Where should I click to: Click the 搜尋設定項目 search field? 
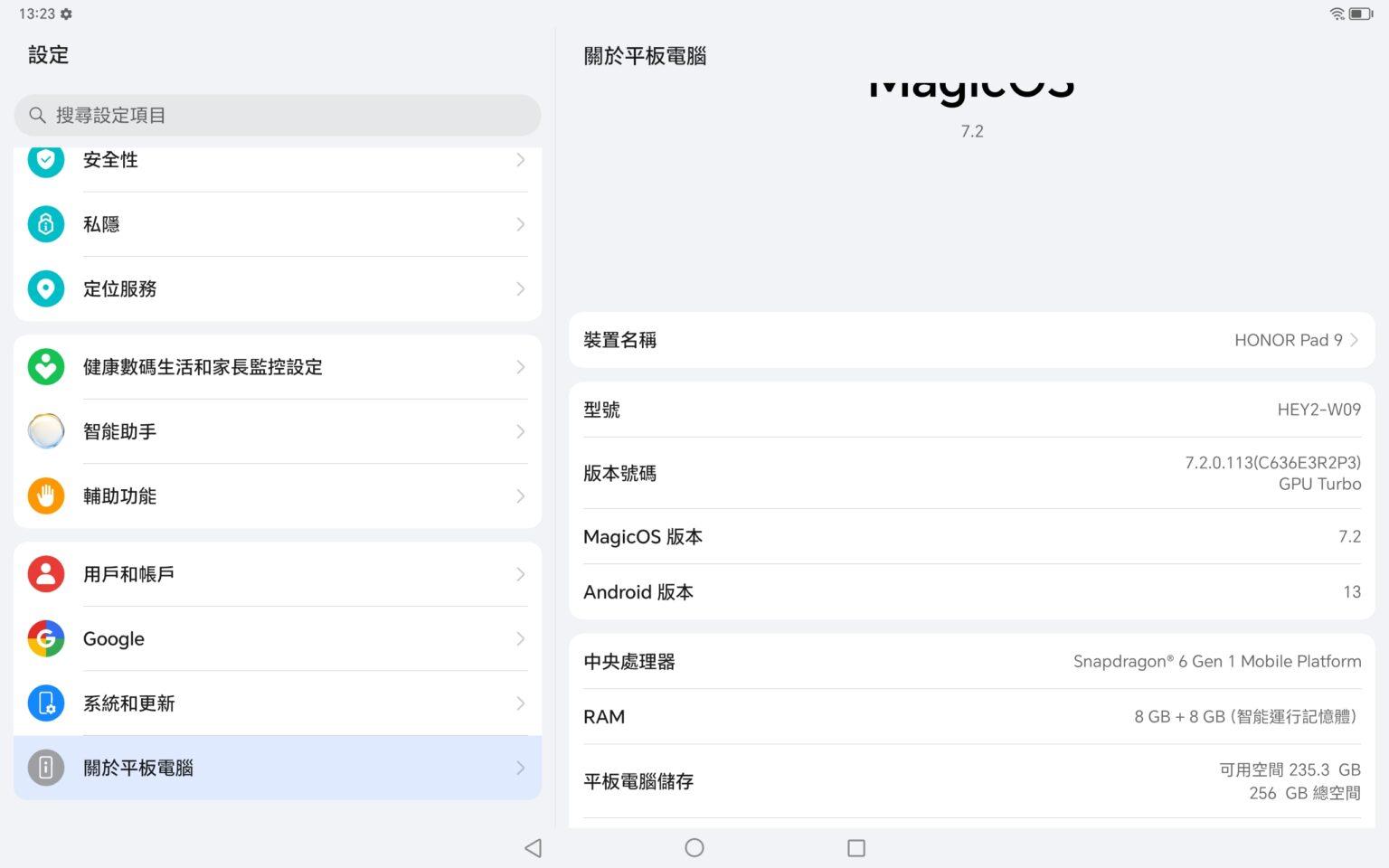(x=277, y=115)
